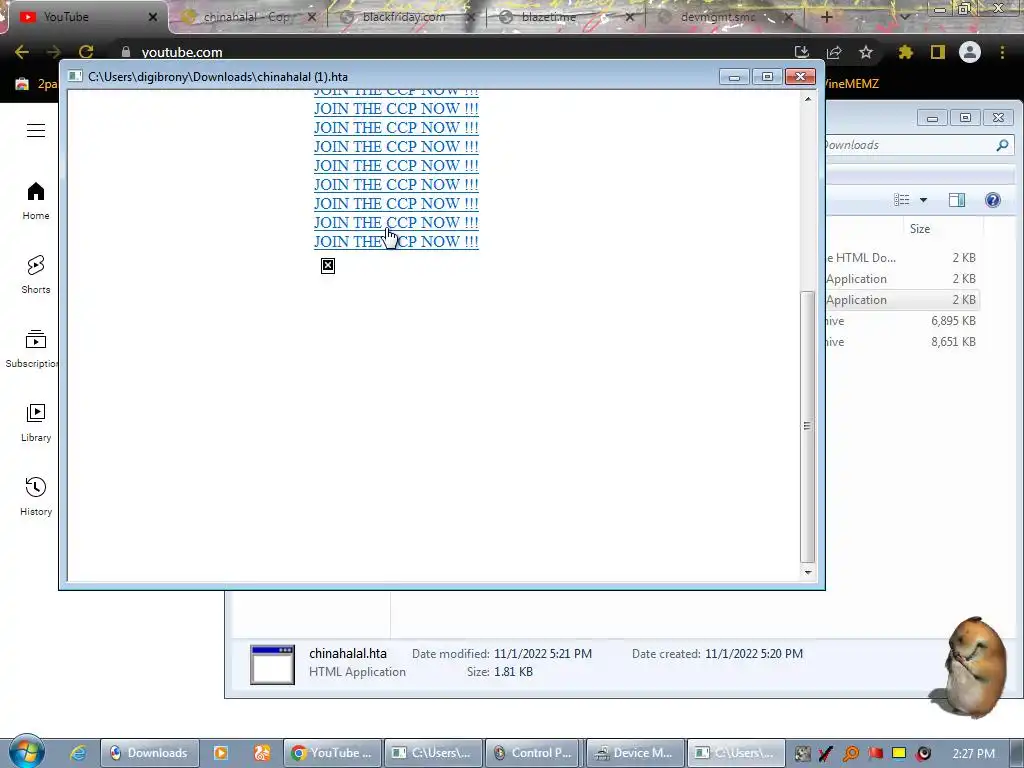Click the install app icon in address bar
1024x768 pixels.
pyautogui.click(x=802, y=52)
